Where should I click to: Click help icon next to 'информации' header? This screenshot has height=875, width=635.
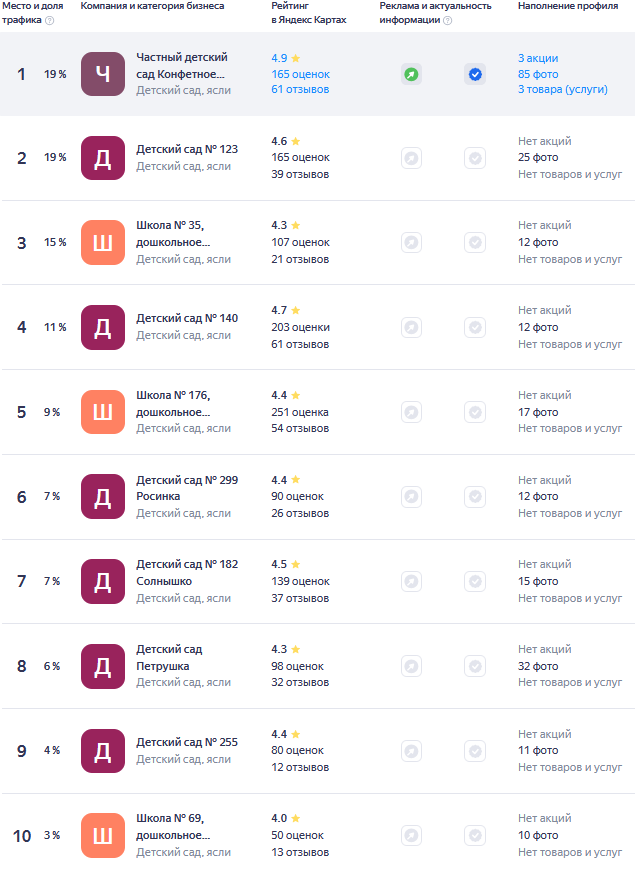pos(448,21)
